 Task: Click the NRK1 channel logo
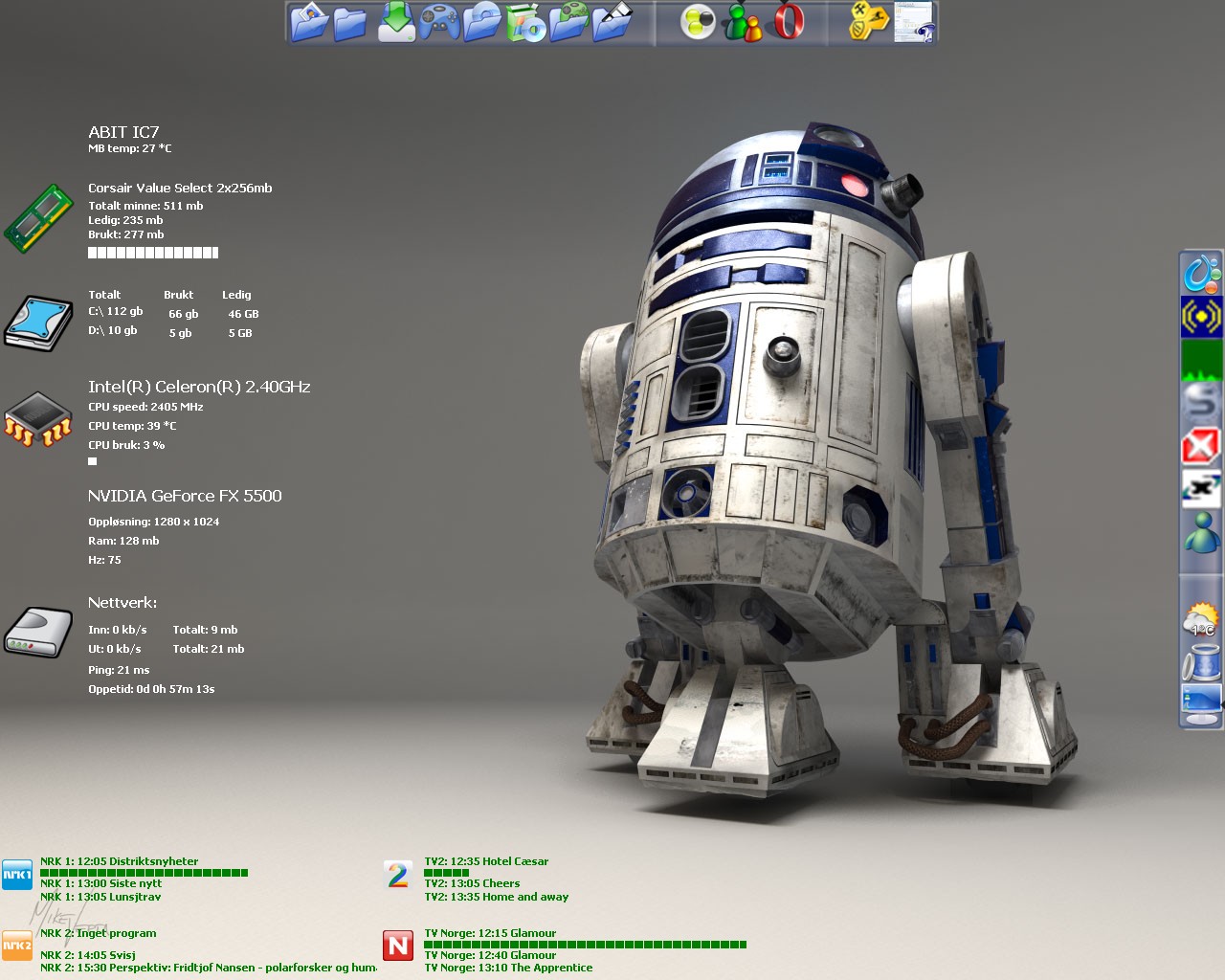tap(17, 875)
